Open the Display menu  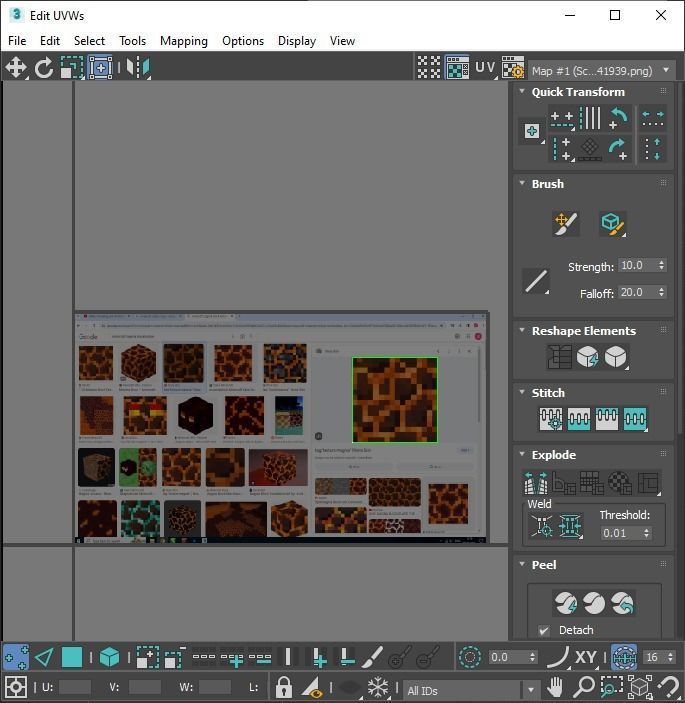(x=297, y=41)
